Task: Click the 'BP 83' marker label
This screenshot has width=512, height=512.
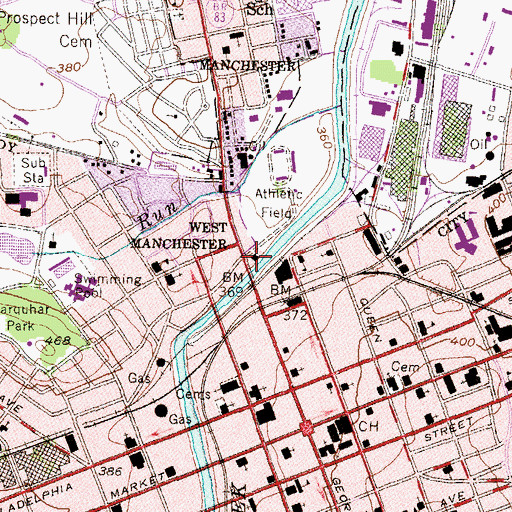Action: coord(220,13)
